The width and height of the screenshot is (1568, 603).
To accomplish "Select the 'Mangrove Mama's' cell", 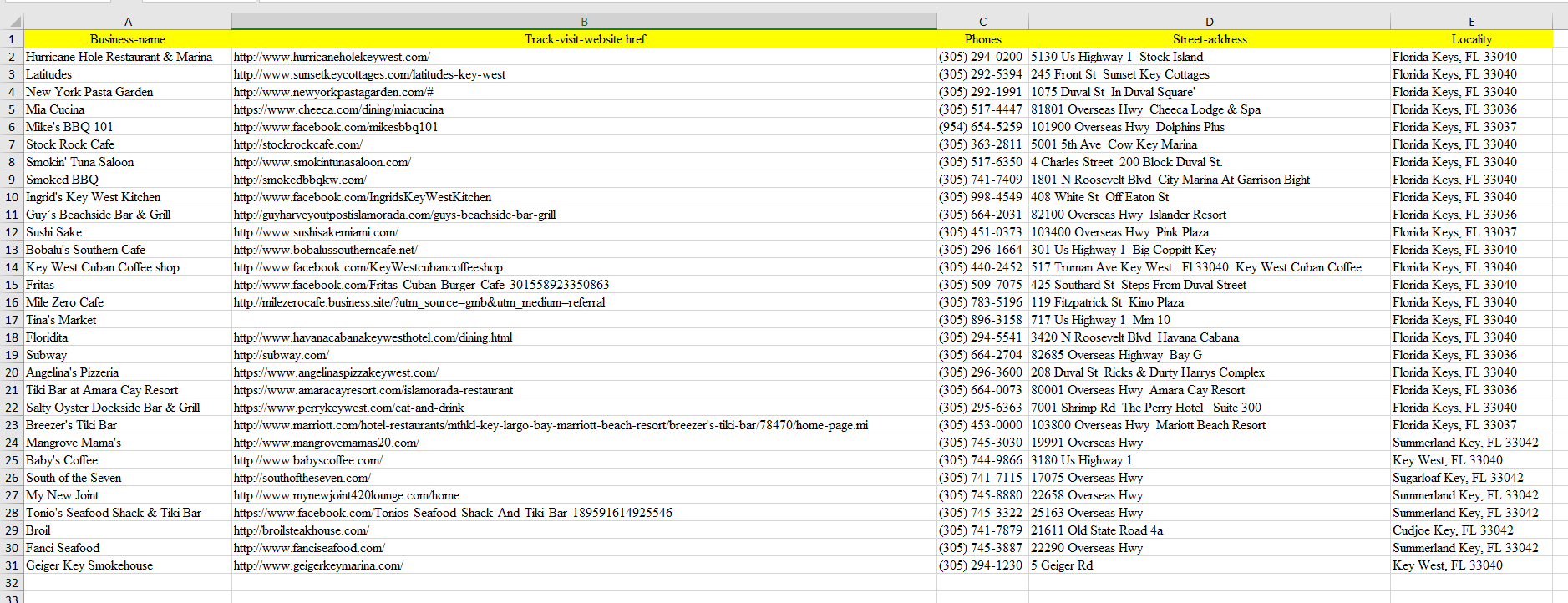I will 128,443.
